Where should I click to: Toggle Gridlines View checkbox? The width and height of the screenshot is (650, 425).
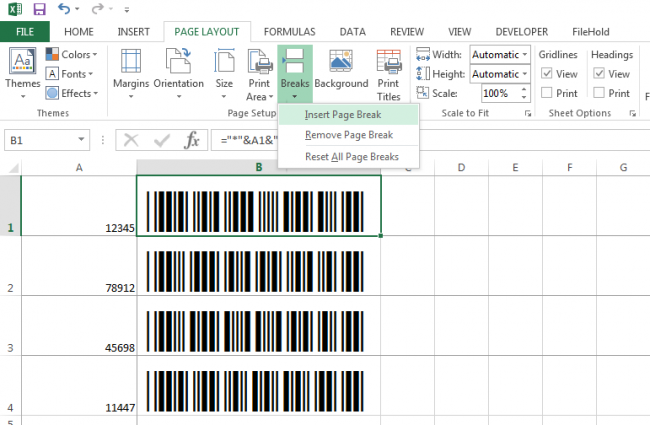tap(547, 74)
